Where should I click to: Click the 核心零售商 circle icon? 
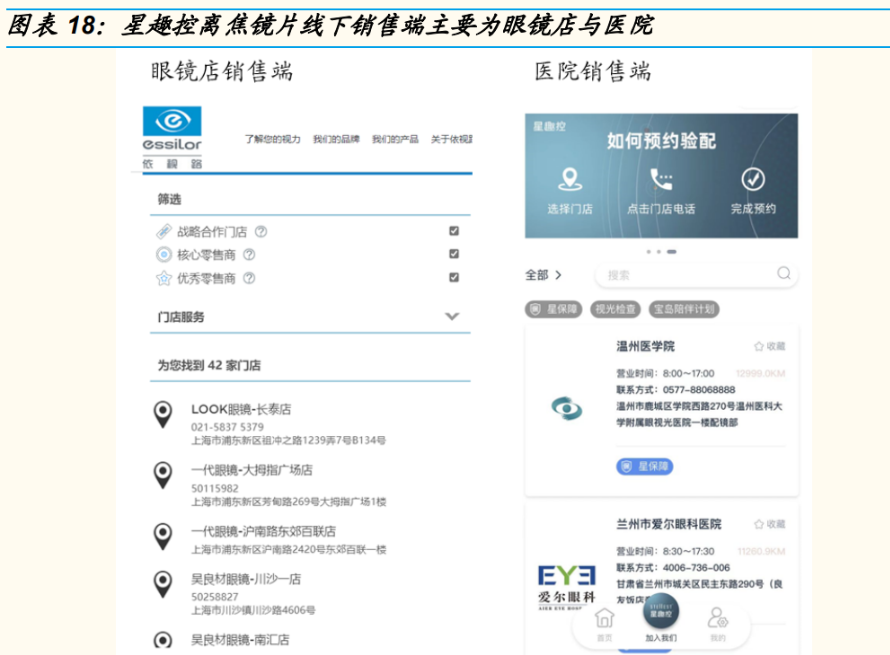(163, 254)
